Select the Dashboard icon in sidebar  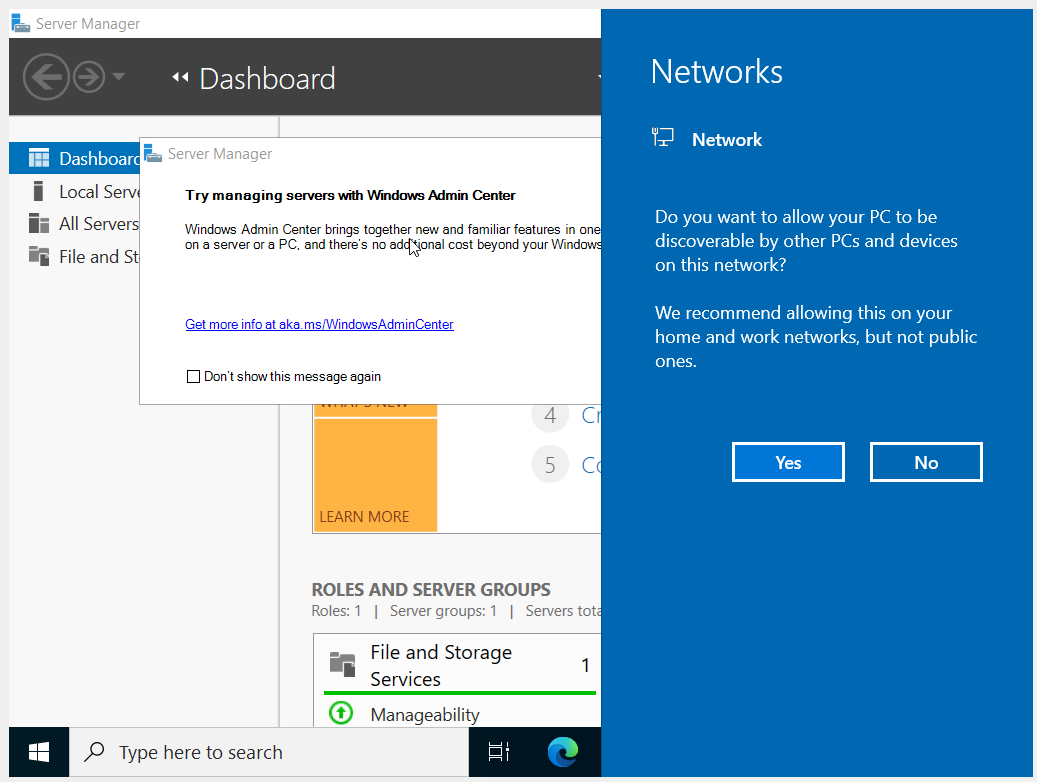(x=39, y=158)
